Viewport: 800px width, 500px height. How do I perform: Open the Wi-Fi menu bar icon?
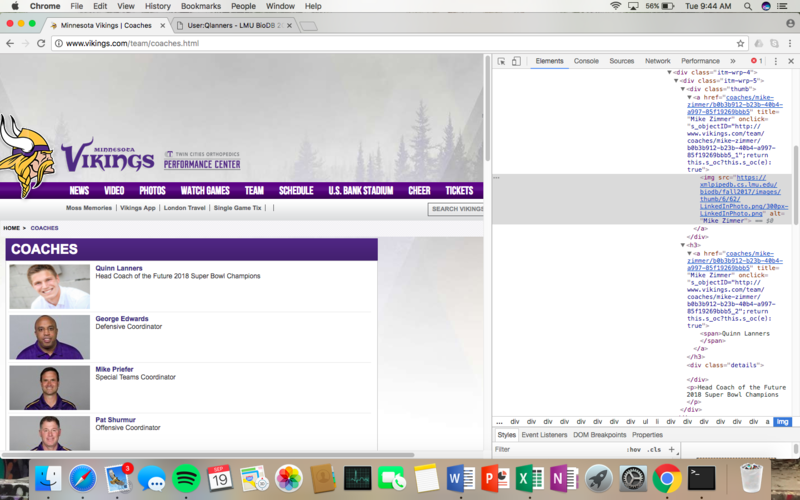[616, 6]
